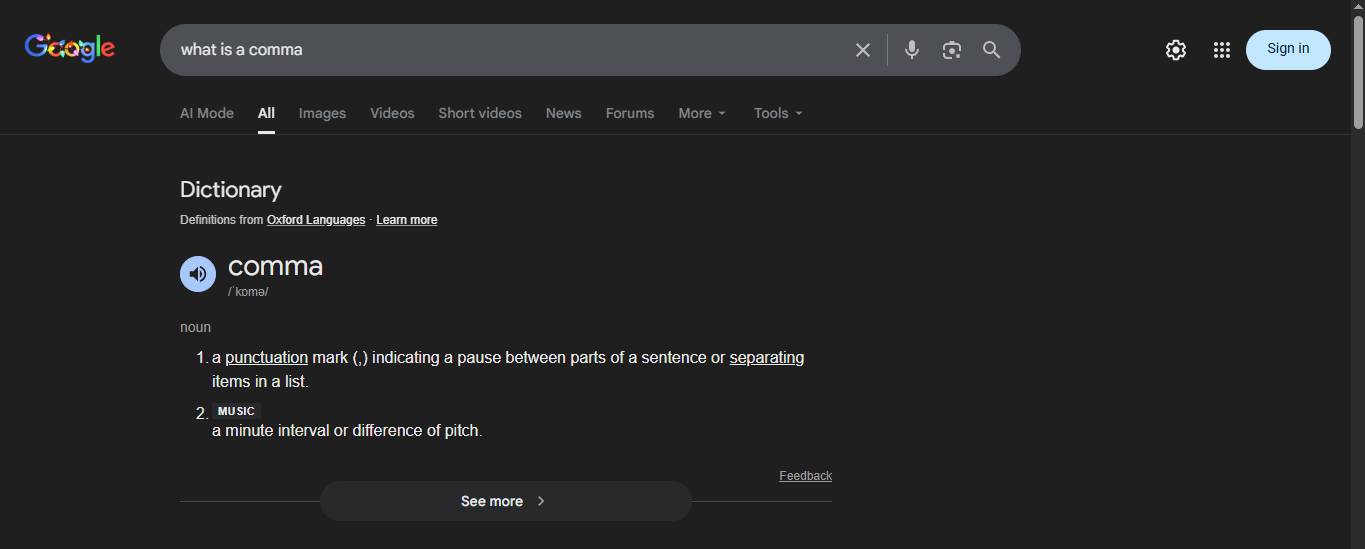Expand the dictionary with See more
1365x549 pixels.
(505, 501)
